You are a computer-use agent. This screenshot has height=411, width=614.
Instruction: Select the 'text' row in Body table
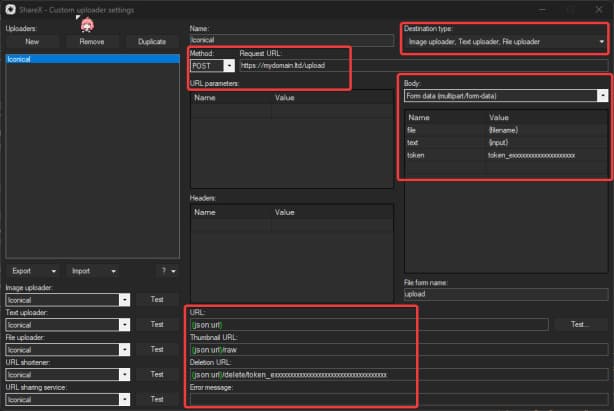click(x=506, y=142)
